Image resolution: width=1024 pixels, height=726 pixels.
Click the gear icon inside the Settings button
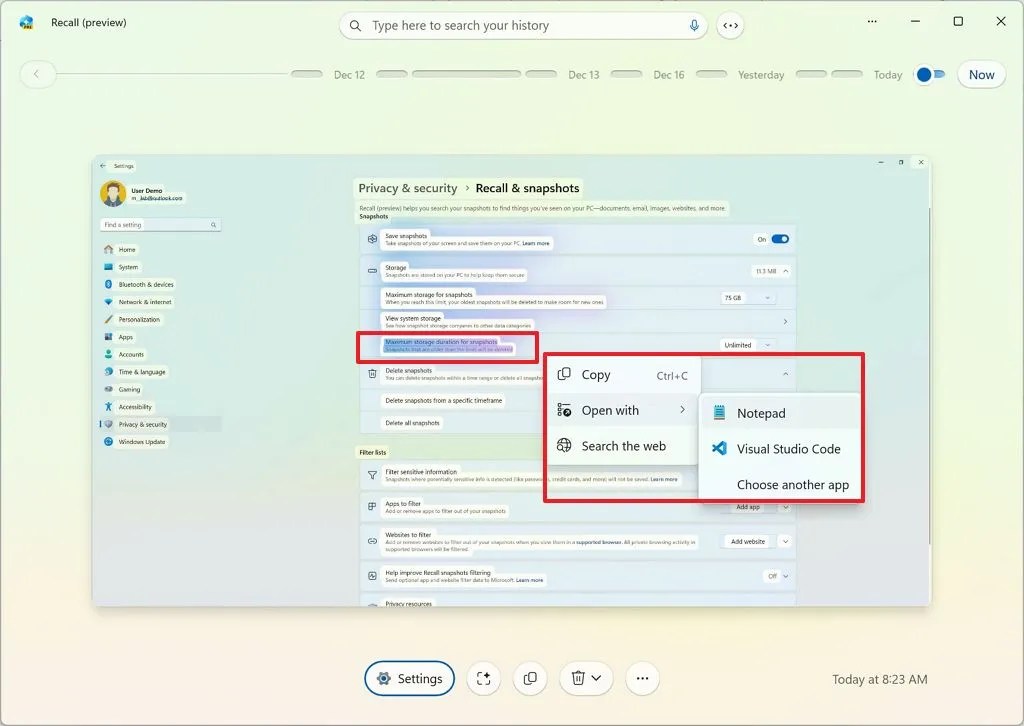(382, 678)
